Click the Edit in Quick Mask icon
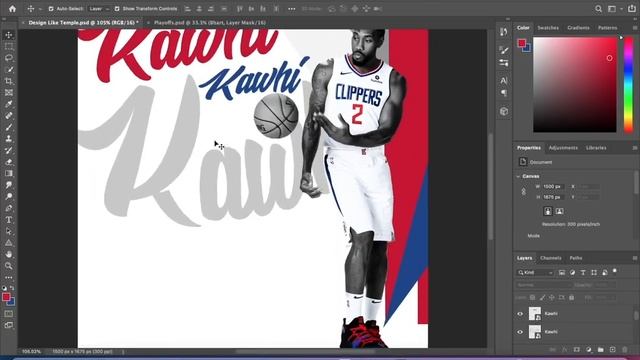The height and width of the screenshot is (360, 640). [x=9, y=314]
